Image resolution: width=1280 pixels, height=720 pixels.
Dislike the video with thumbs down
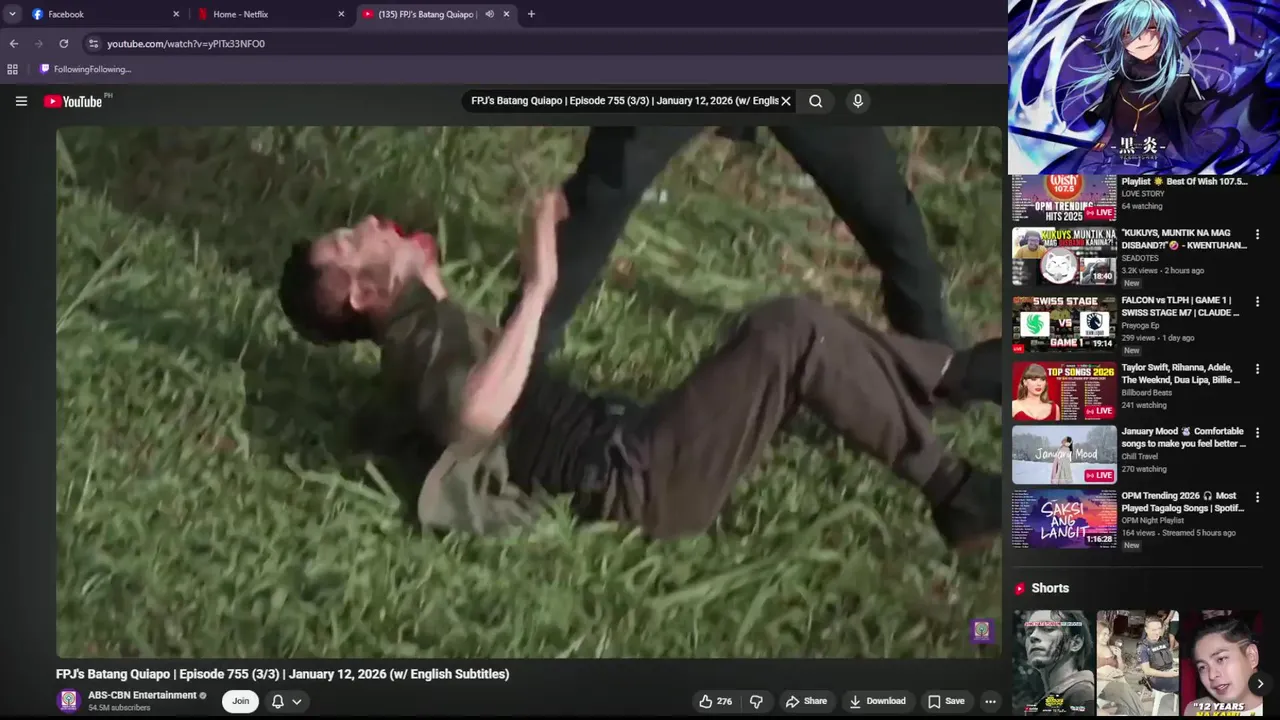pyautogui.click(x=756, y=701)
